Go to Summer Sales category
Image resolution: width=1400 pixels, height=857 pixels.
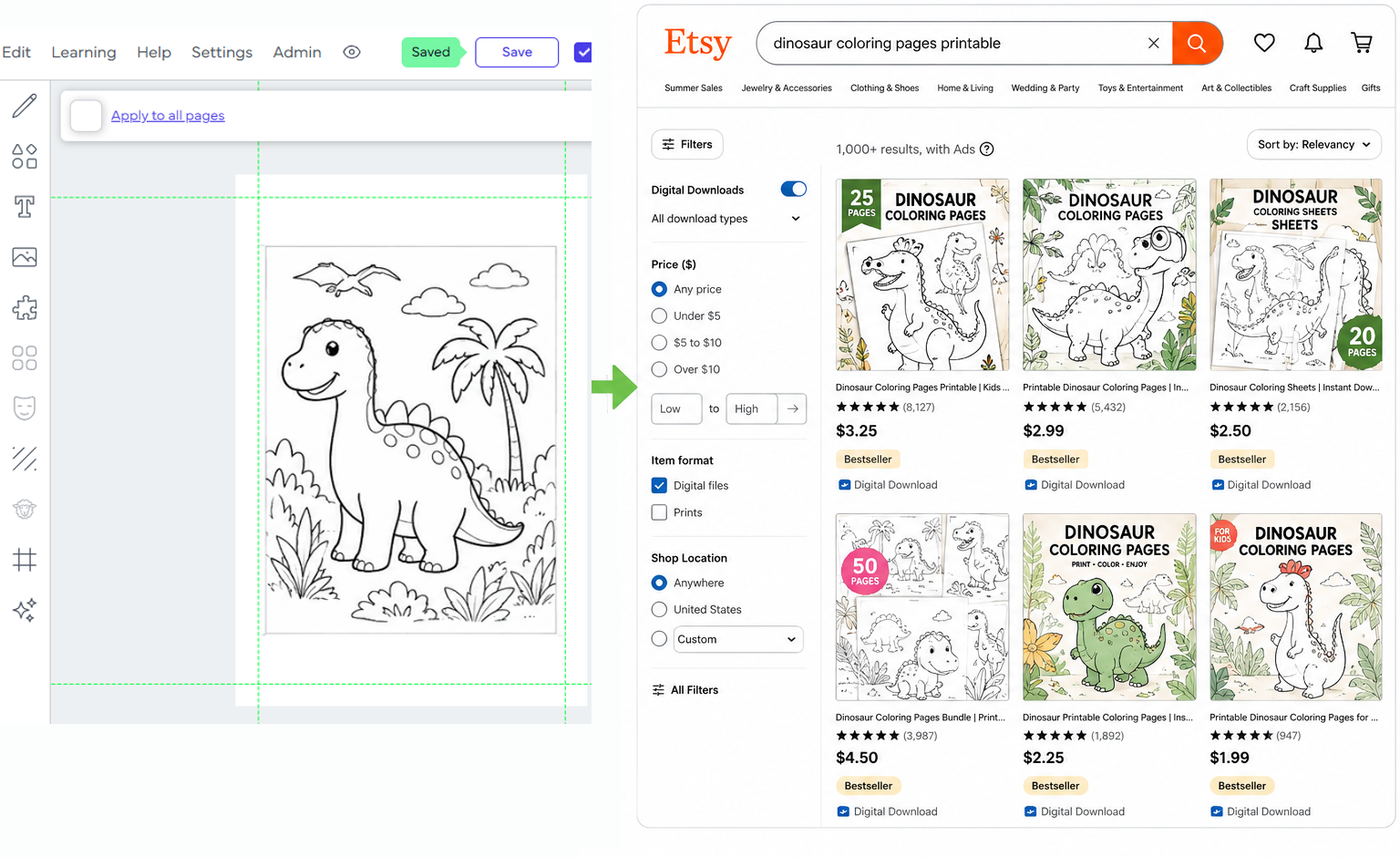point(694,88)
